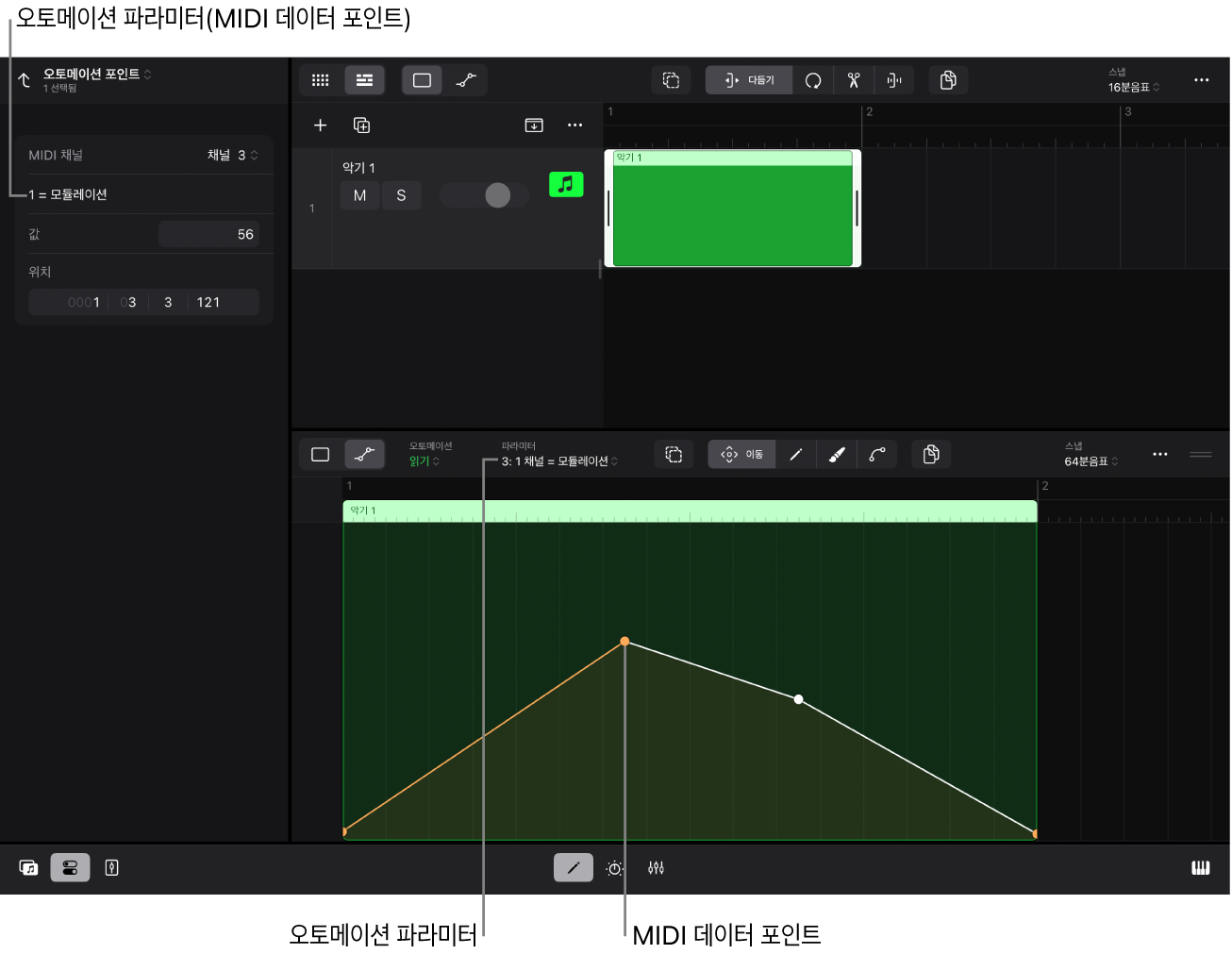Click the 다듬기 trim tool button
Image resolution: width=1232 pixels, height=954 pixels.
749,80
